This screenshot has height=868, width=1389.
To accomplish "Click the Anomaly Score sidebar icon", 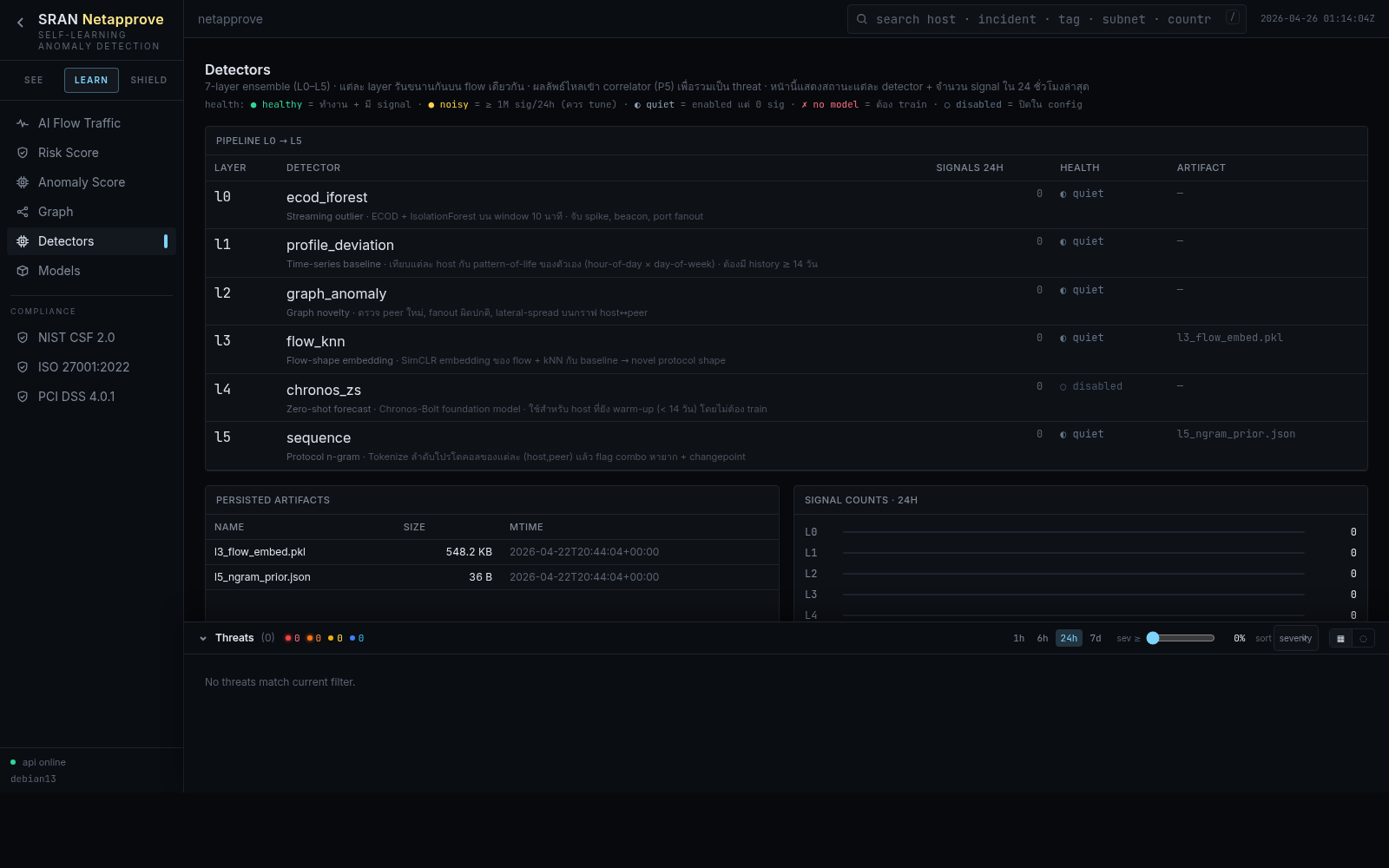I will click(x=23, y=182).
